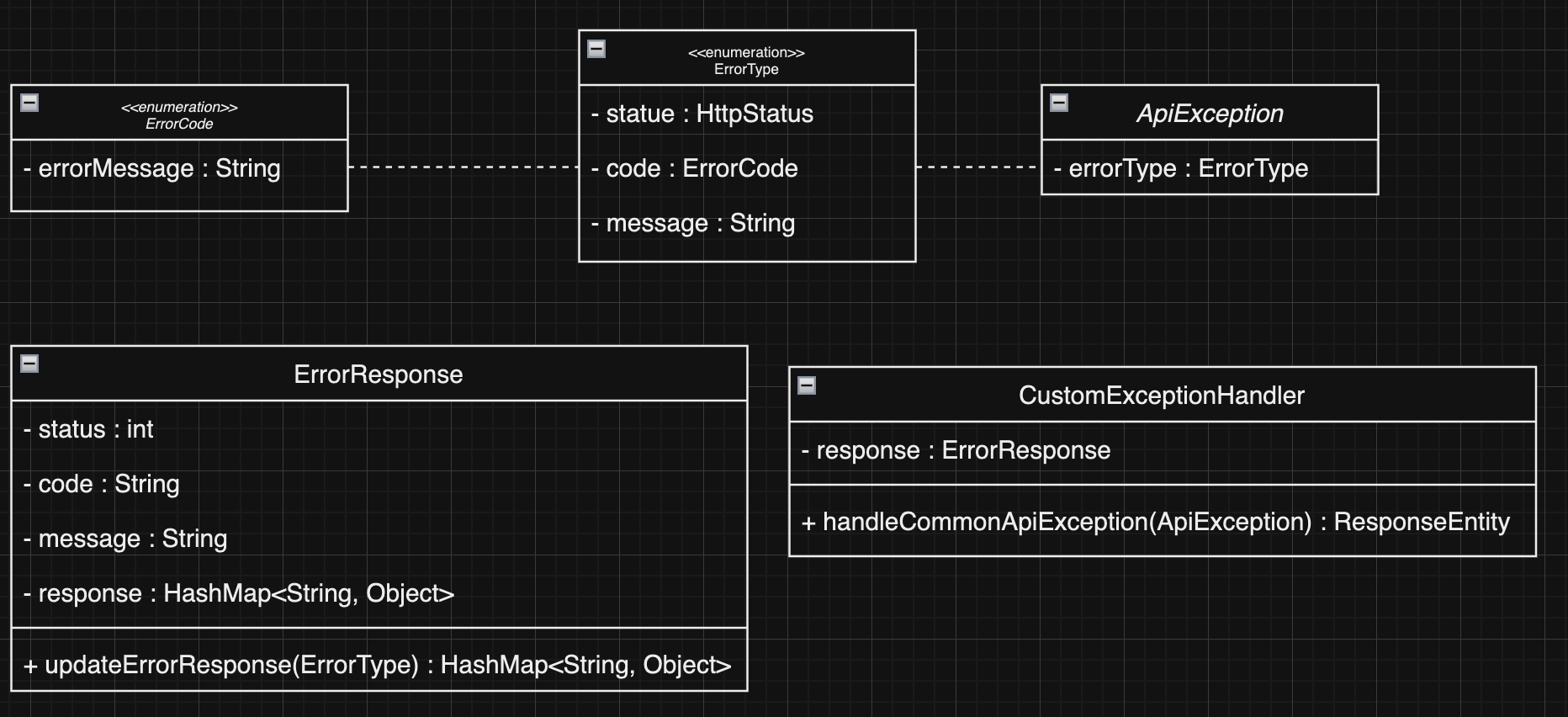Select dashed connector between ErrorCode and ErrorType

464,167
